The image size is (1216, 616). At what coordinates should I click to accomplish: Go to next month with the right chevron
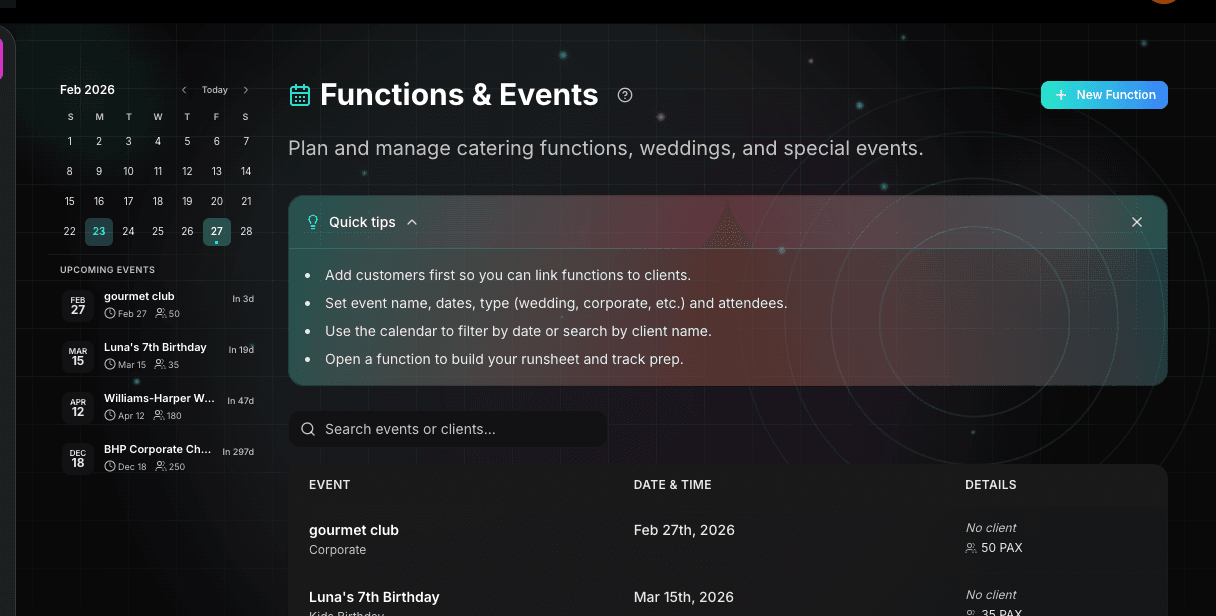point(246,90)
